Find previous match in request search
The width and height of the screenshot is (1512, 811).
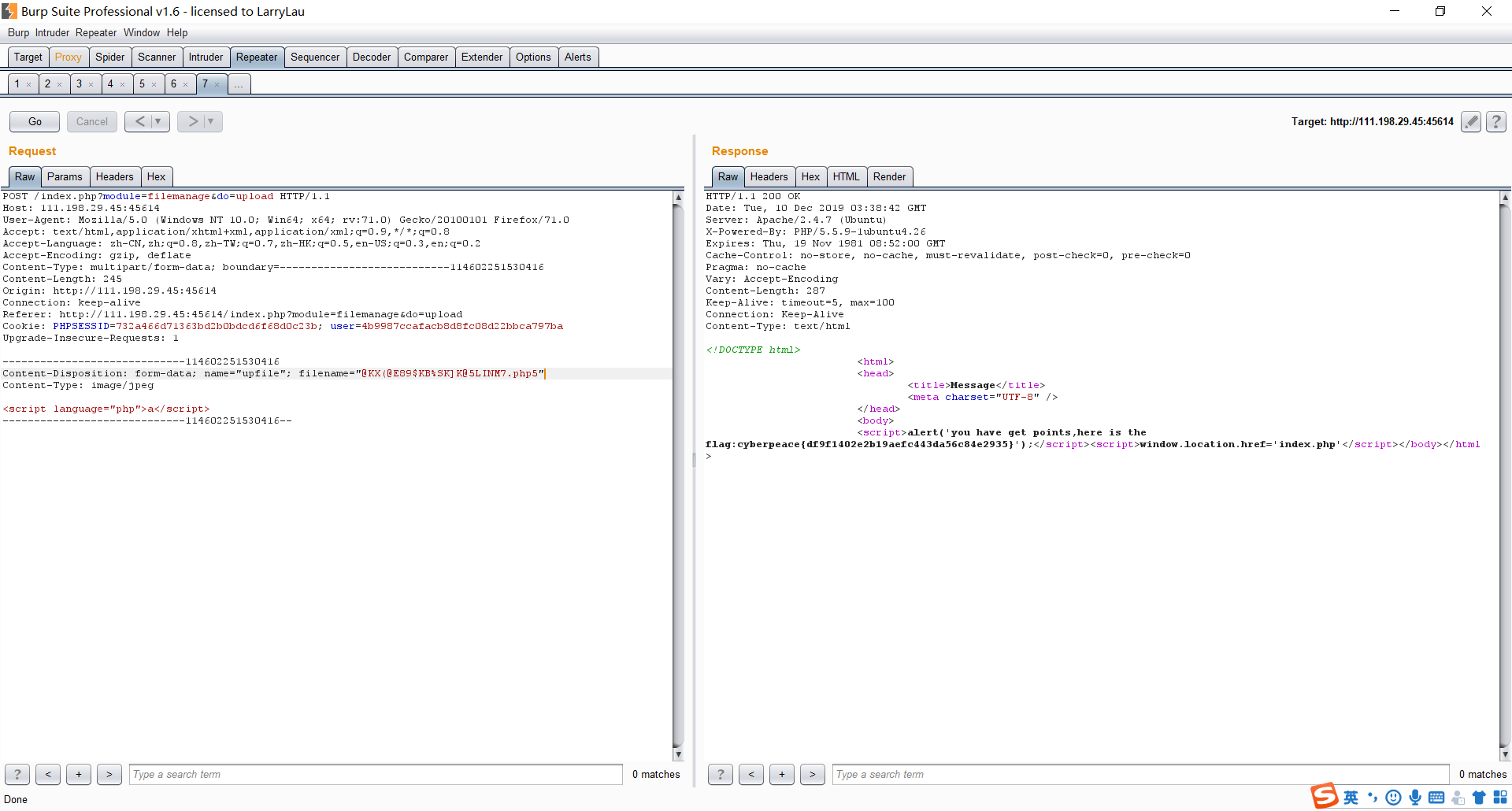coord(48,775)
